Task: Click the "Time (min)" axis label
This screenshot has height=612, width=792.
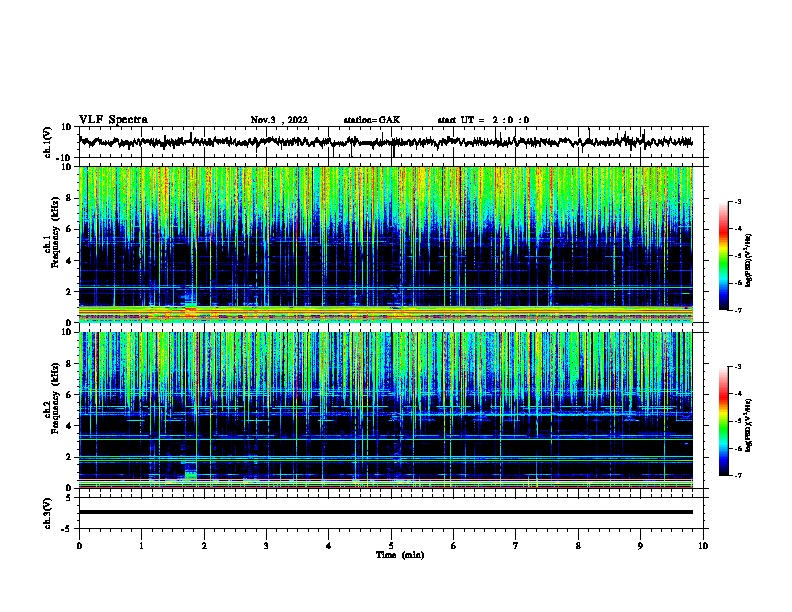Action: click(x=400, y=555)
